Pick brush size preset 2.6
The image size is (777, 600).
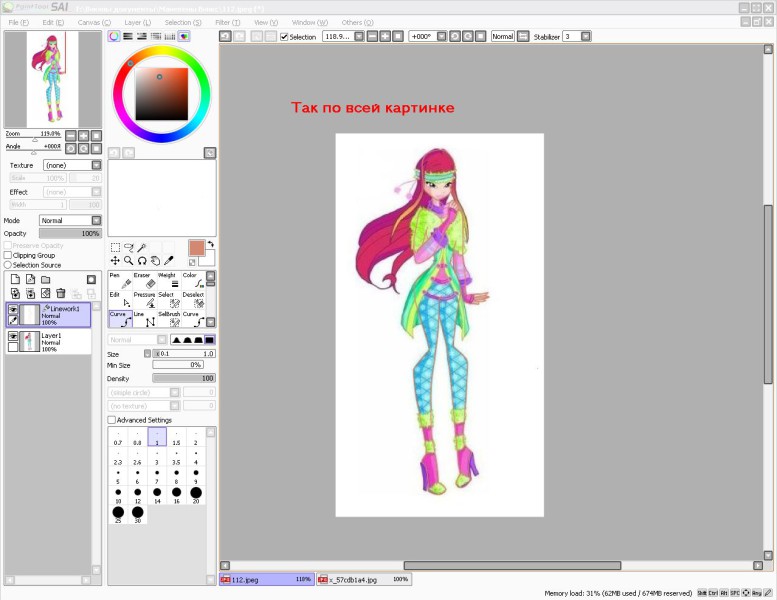click(x=137, y=456)
